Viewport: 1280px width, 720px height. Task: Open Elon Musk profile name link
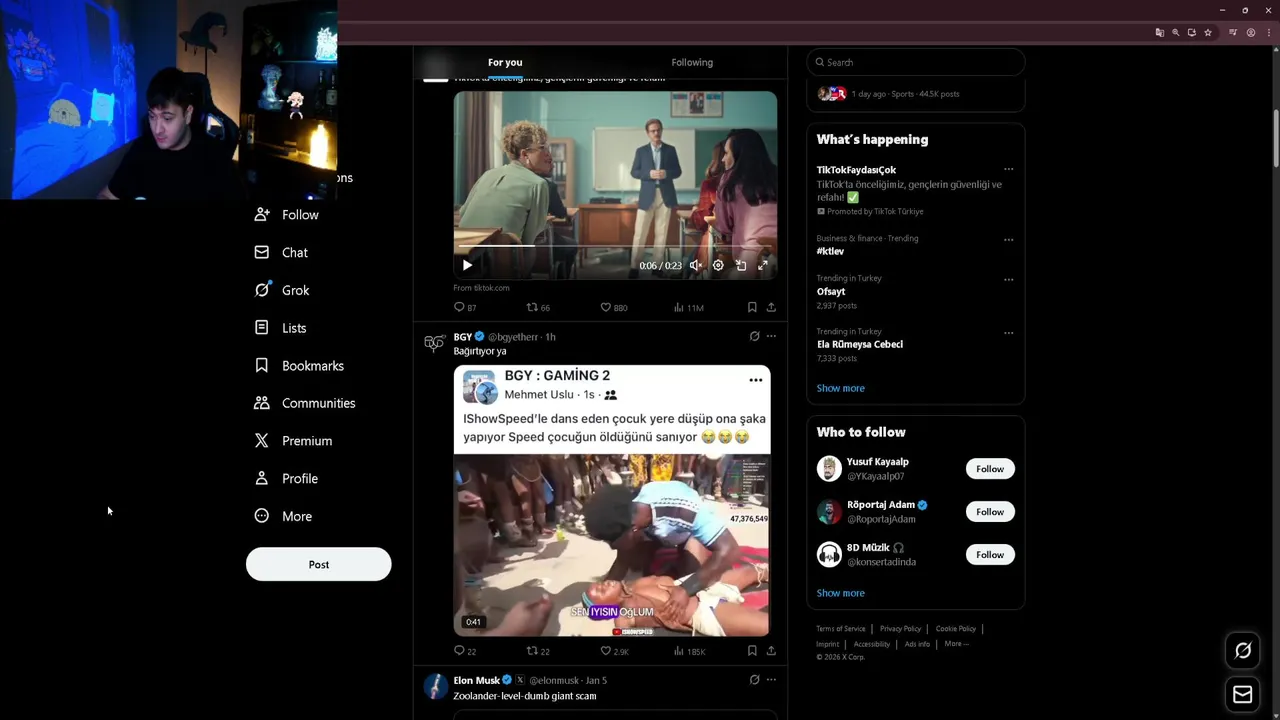[476, 680]
